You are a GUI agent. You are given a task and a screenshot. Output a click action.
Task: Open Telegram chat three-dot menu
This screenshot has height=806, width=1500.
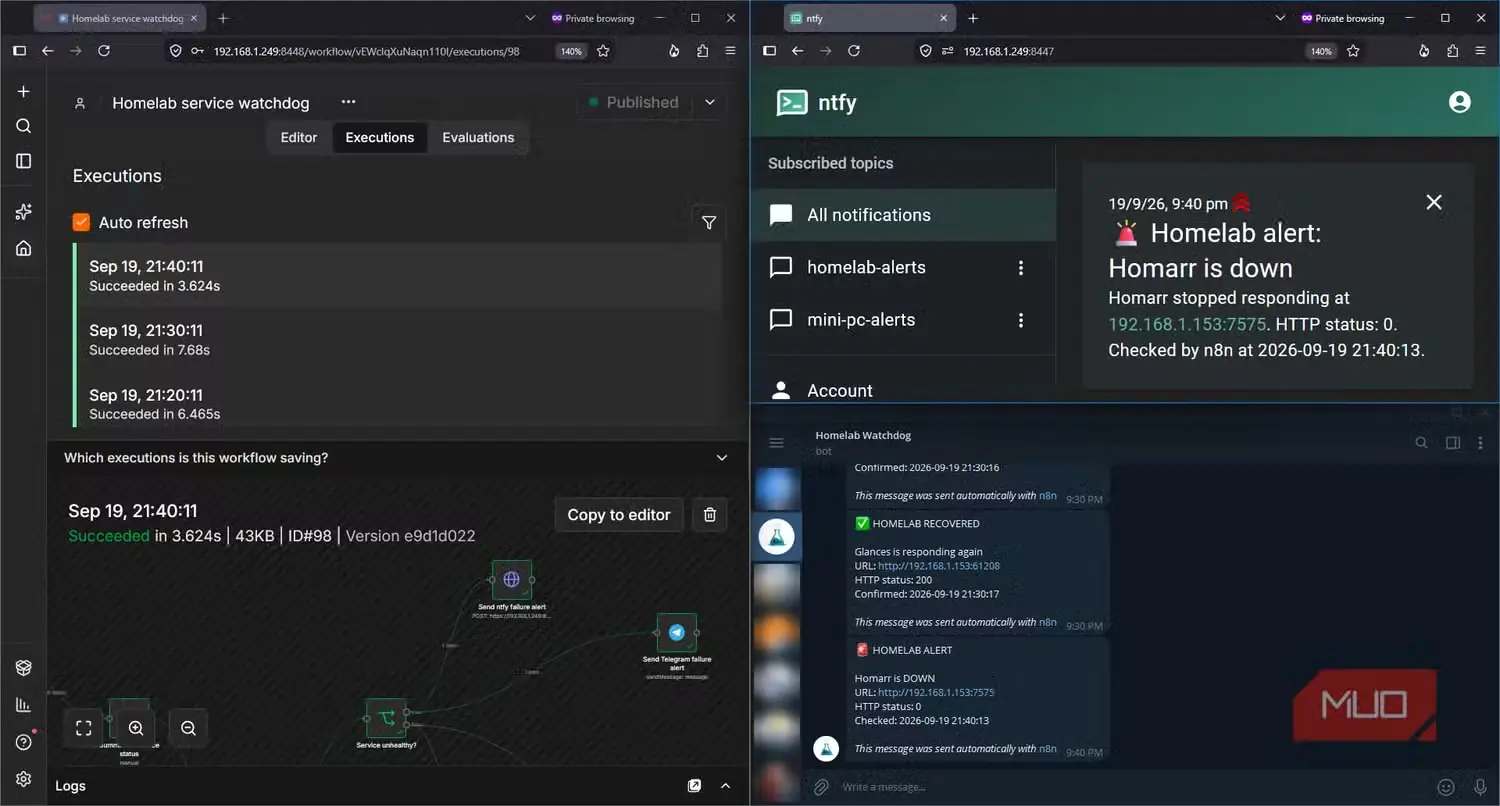tap(1481, 443)
